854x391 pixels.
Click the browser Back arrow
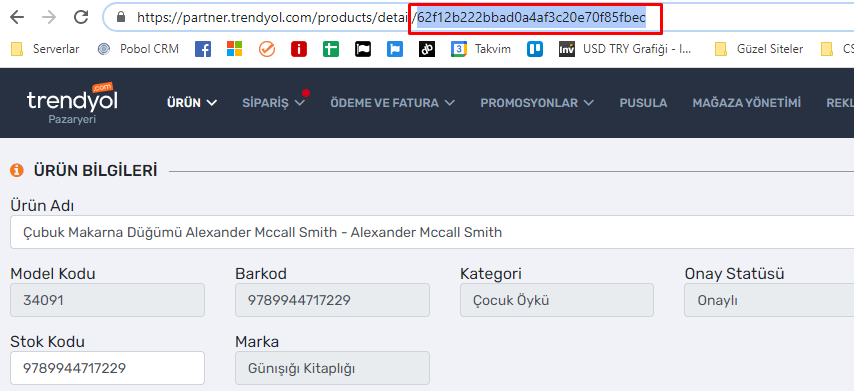point(17,17)
